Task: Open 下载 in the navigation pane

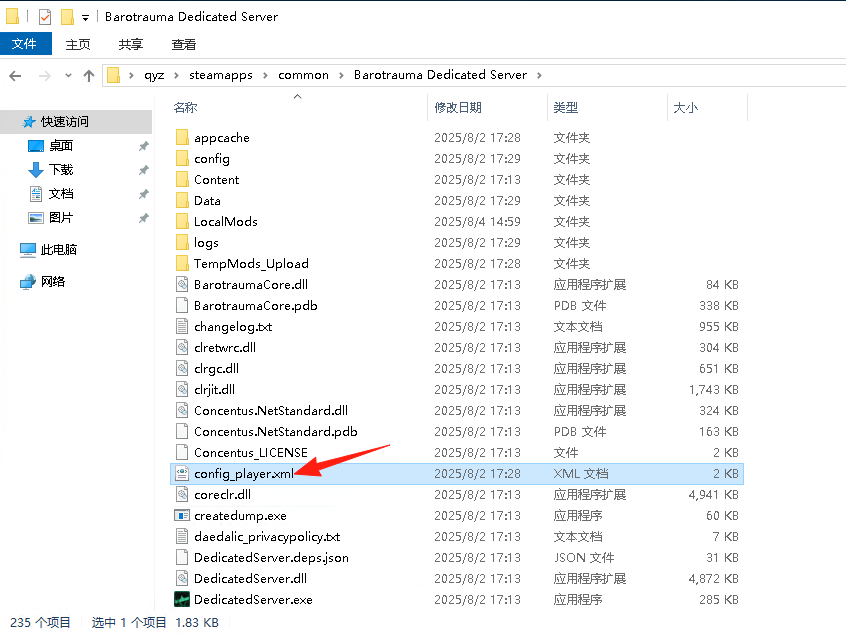Action: coord(61,170)
